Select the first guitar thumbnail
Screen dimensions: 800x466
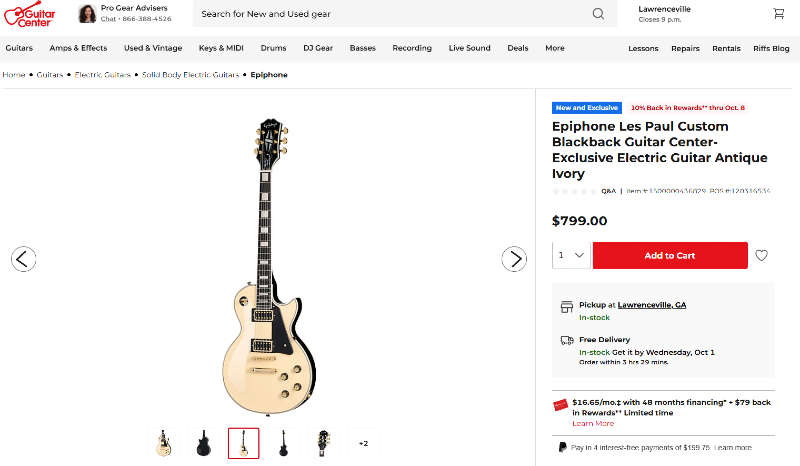point(163,443)
